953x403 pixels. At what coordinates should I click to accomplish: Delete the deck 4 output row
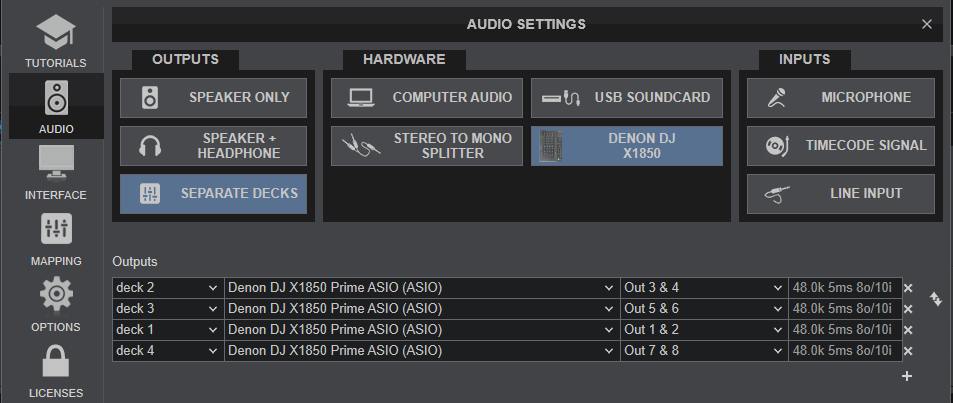coord(908,351)
